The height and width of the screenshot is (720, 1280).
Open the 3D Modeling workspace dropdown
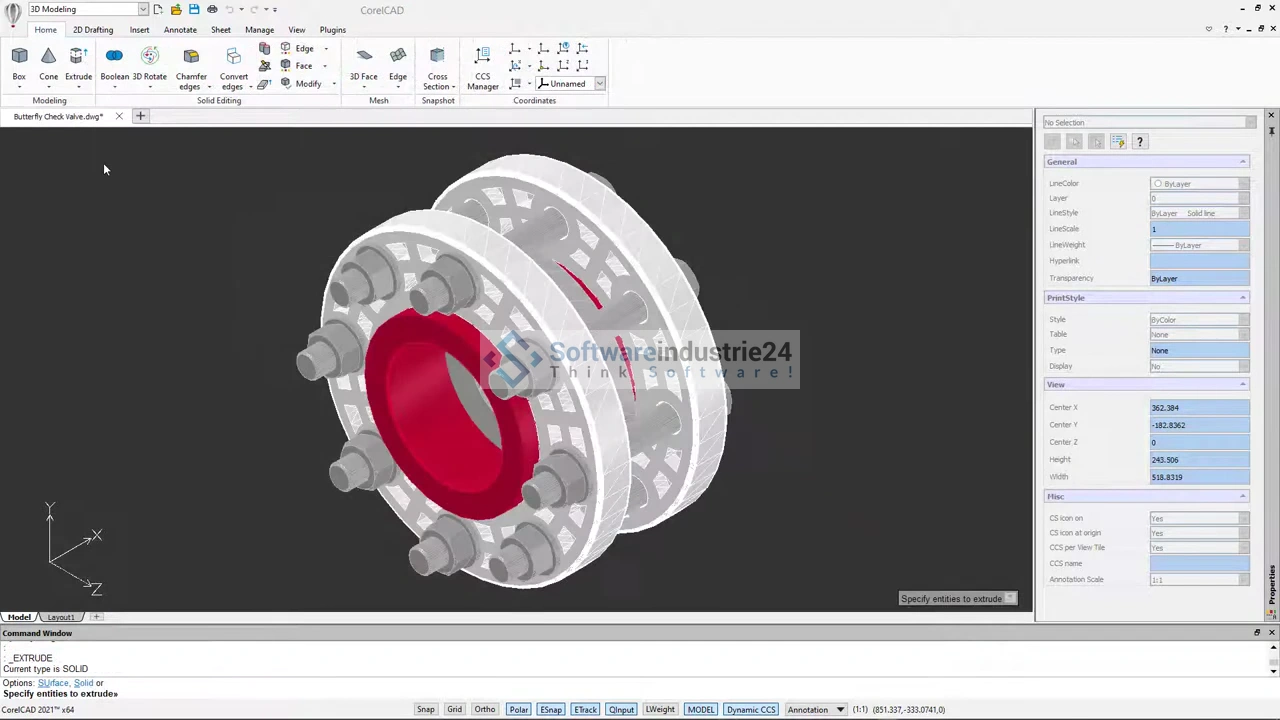[143, 9]
